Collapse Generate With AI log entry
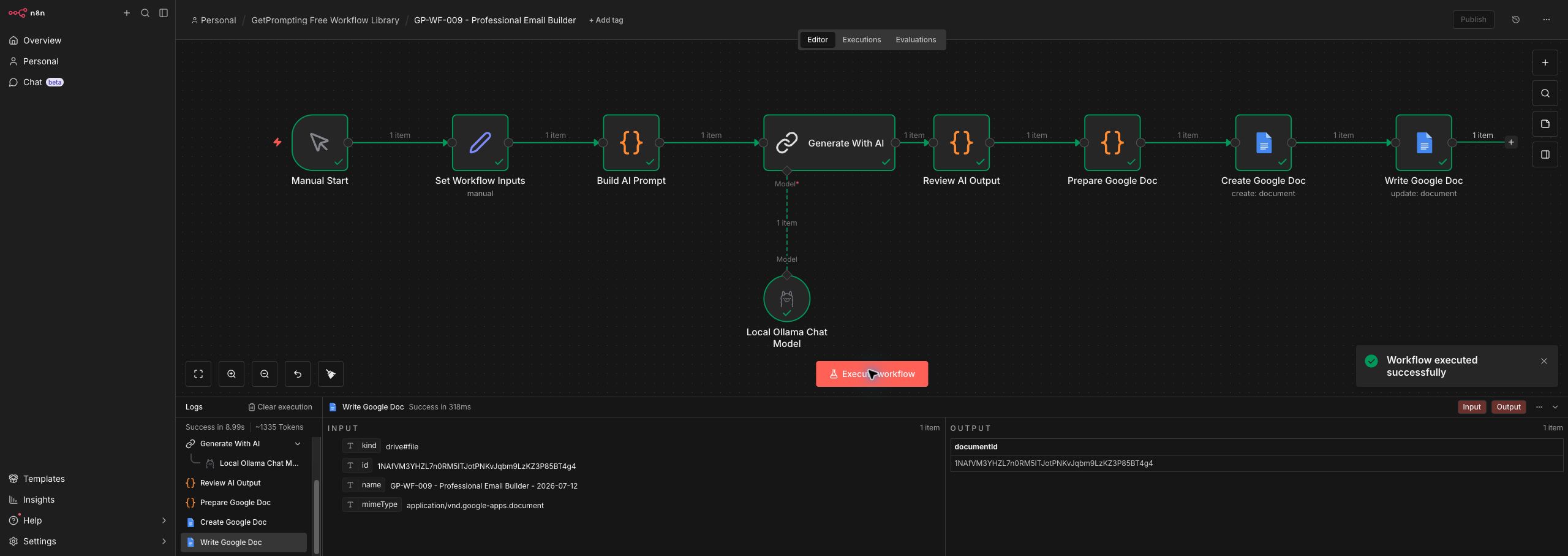Screen dimensions: 1568x556 click(x=298, y=444)
